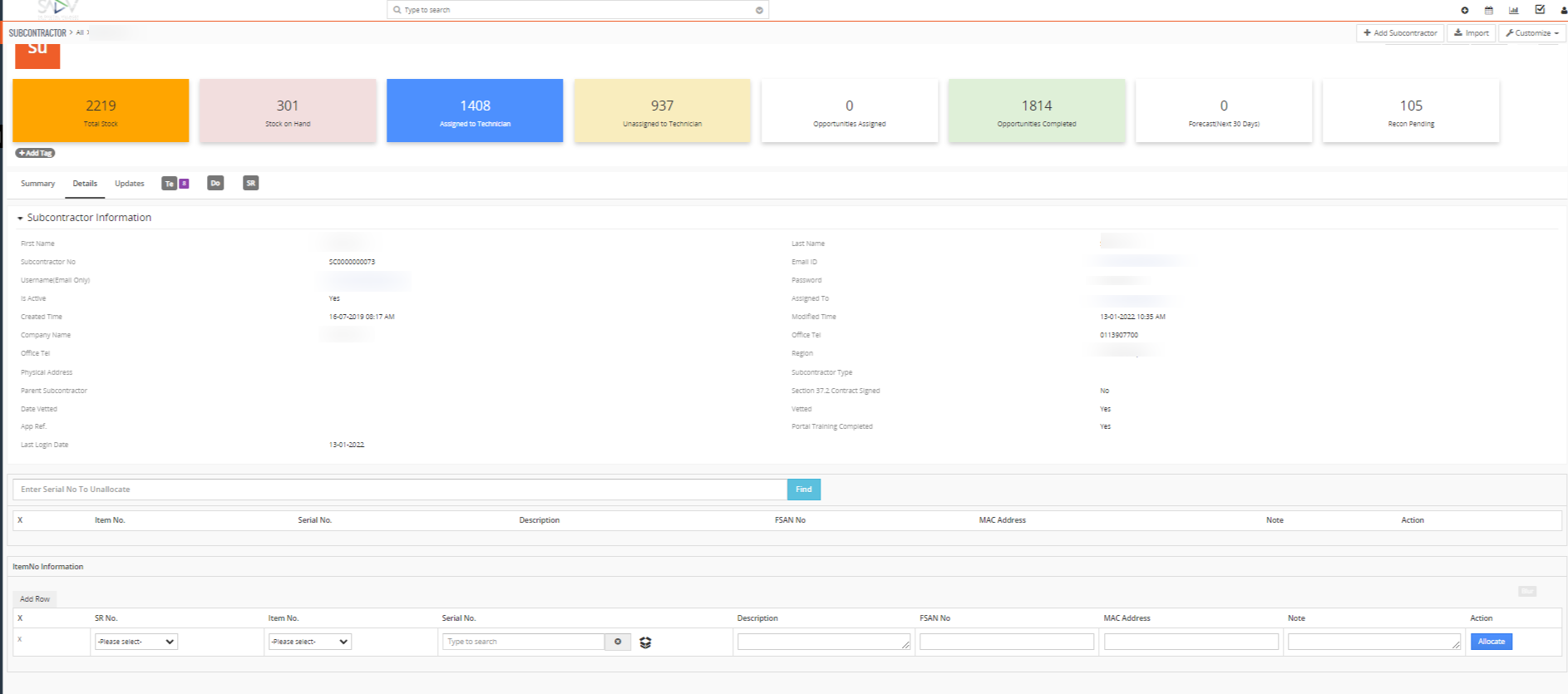Open the tasks checkmark icon
The height and width of the screenshot is (694, 1568).
click(x=1540, y=10)
